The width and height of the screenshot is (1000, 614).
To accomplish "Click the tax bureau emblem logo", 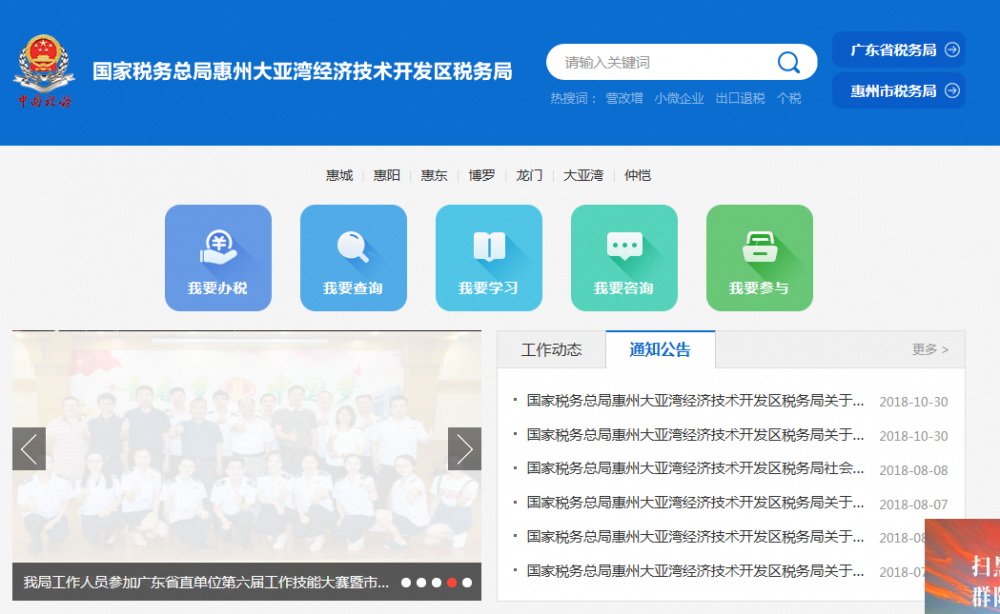I will [x=43, y=70].
